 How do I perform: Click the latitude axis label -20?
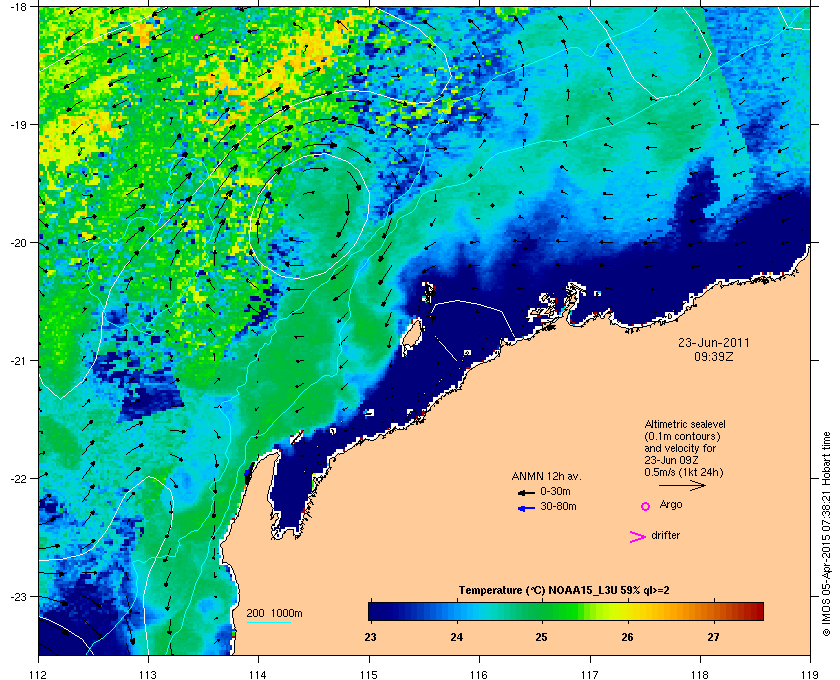[18, 243]
